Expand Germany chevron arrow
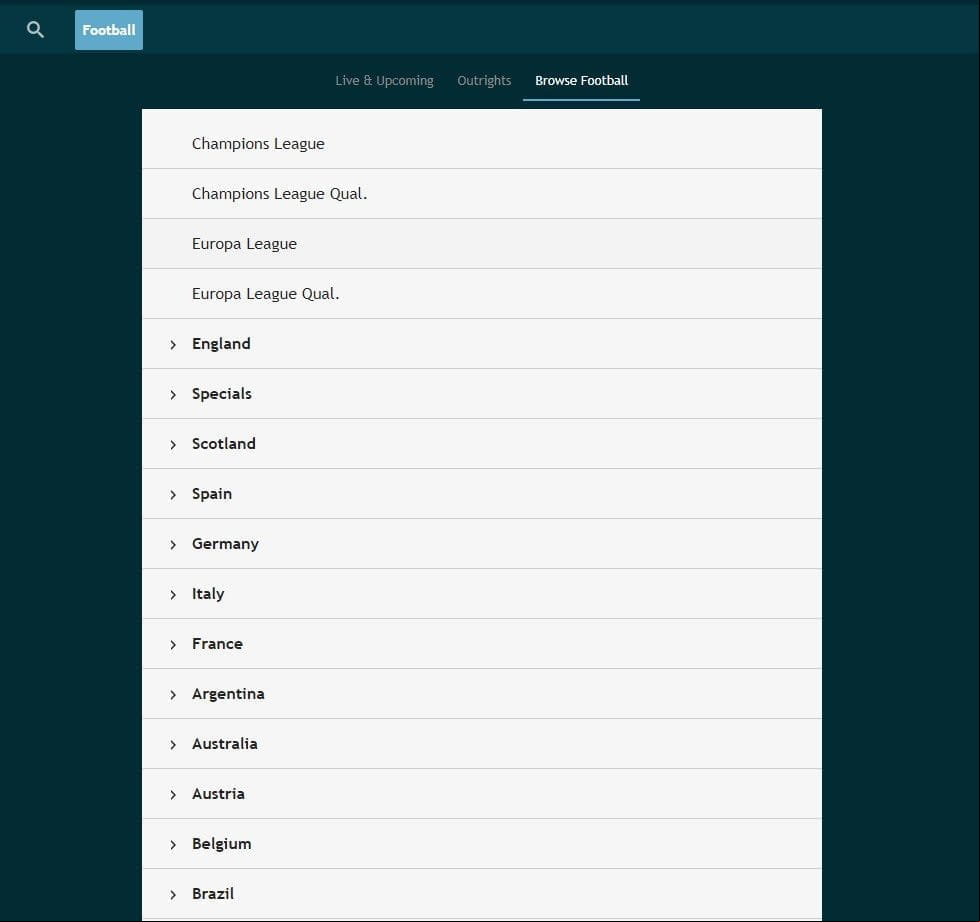 click(173, 544)
